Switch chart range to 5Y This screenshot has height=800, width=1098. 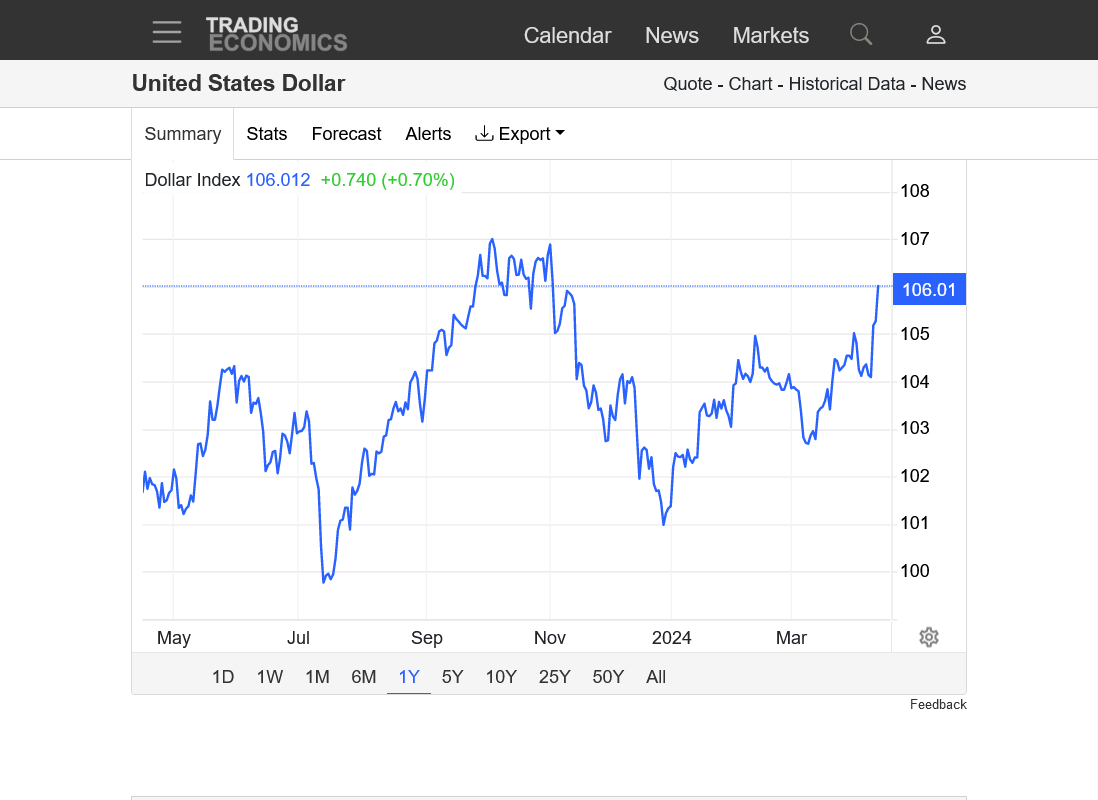[x=453, y=677]
